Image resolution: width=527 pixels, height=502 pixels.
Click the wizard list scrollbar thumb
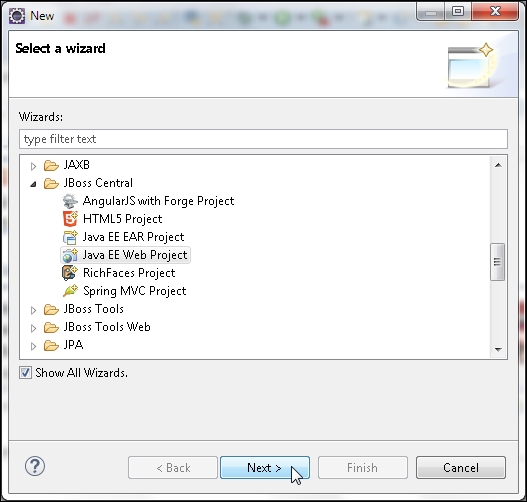tap(498, 262)
